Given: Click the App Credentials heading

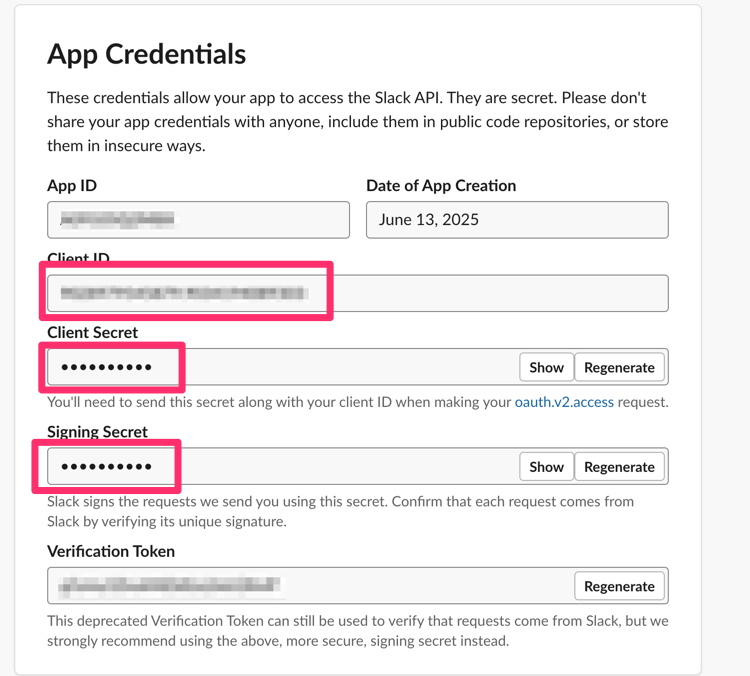Looking at the screenshot, I should (x=146, y=54).
